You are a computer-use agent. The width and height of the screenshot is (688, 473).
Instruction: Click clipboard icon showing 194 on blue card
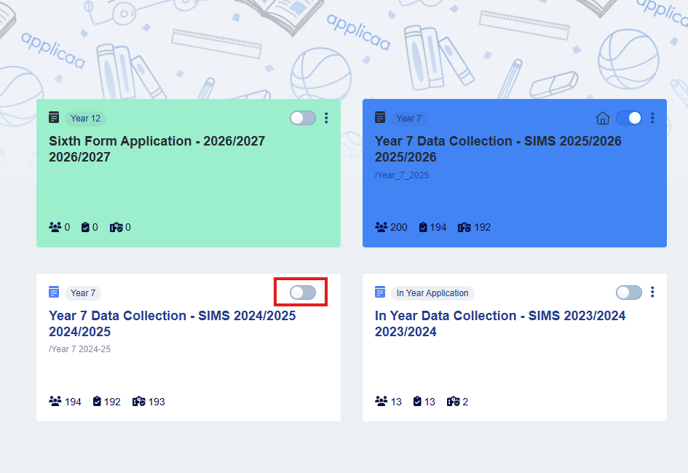423,227
